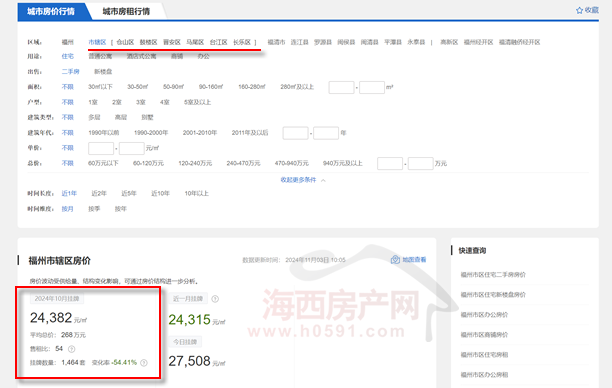
Task: Select 不限 in 面积 row
Action: point(68,87)
